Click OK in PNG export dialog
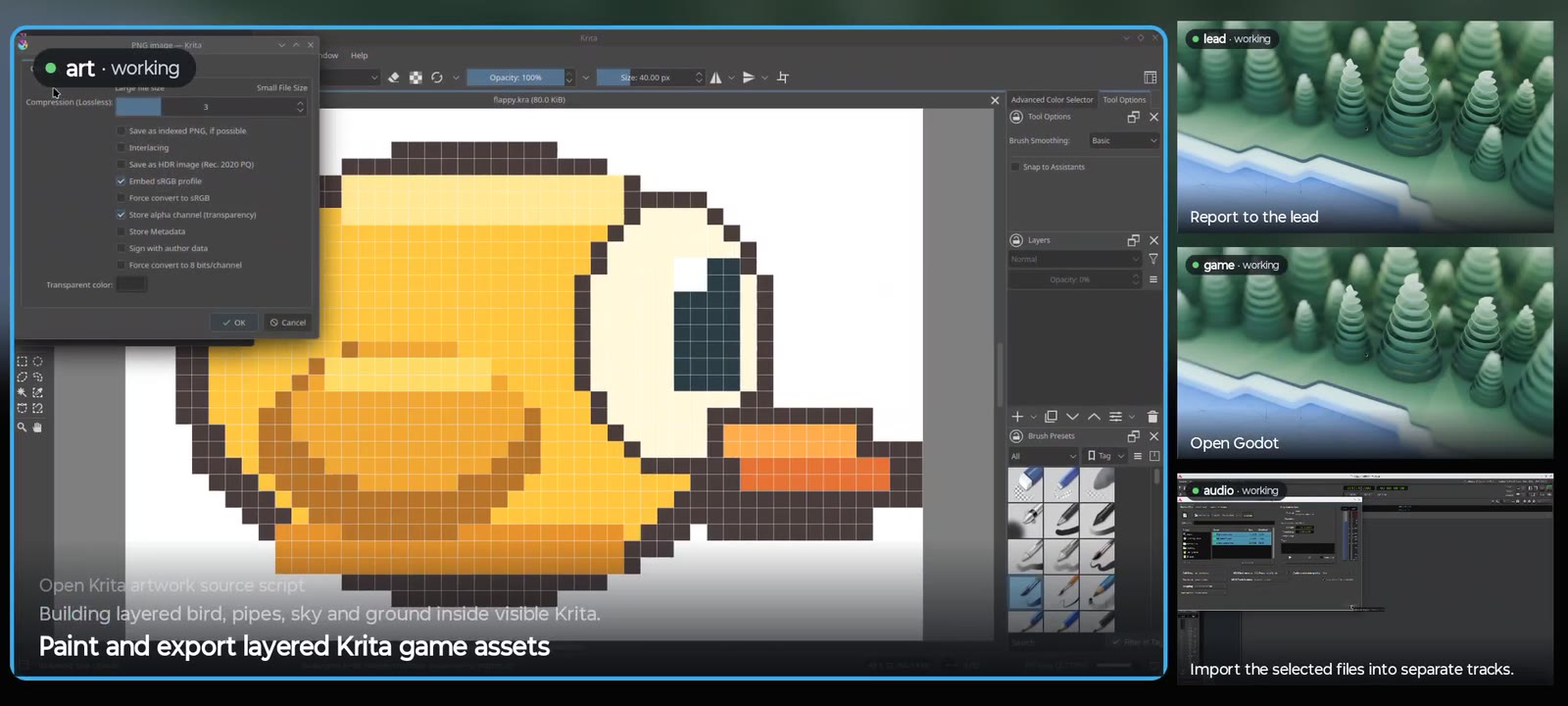 (x=233, y=323)
